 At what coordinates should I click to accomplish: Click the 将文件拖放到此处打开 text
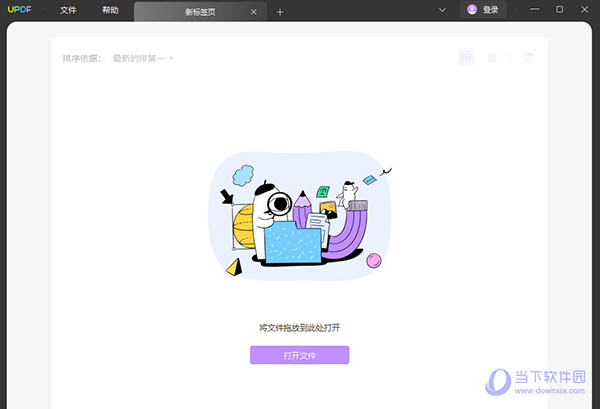pos(299,327)
